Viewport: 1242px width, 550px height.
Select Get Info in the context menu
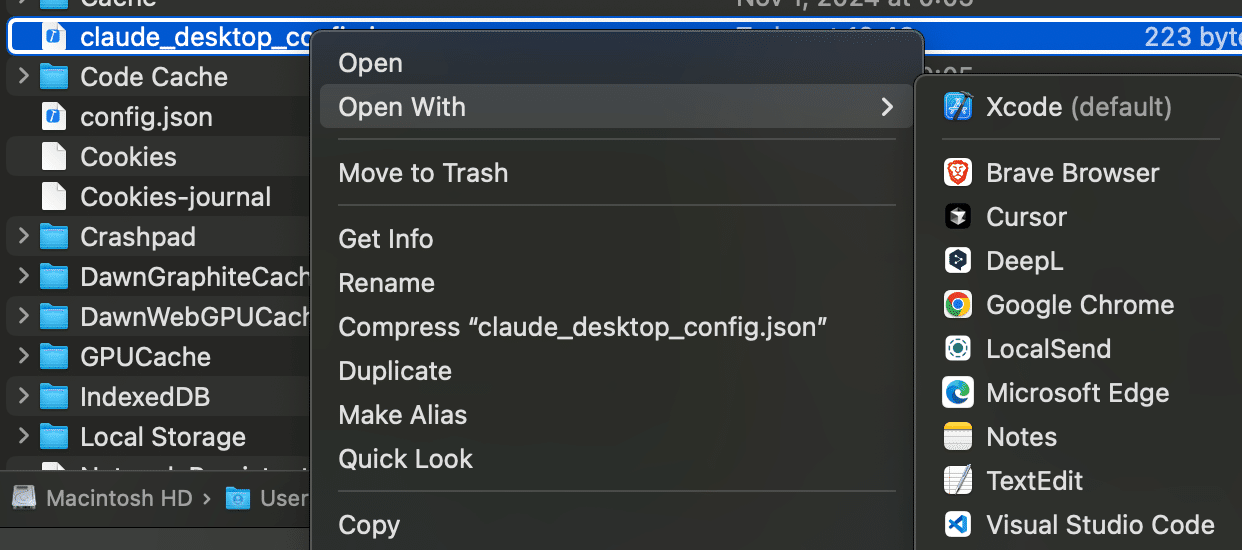pos(386,239)
